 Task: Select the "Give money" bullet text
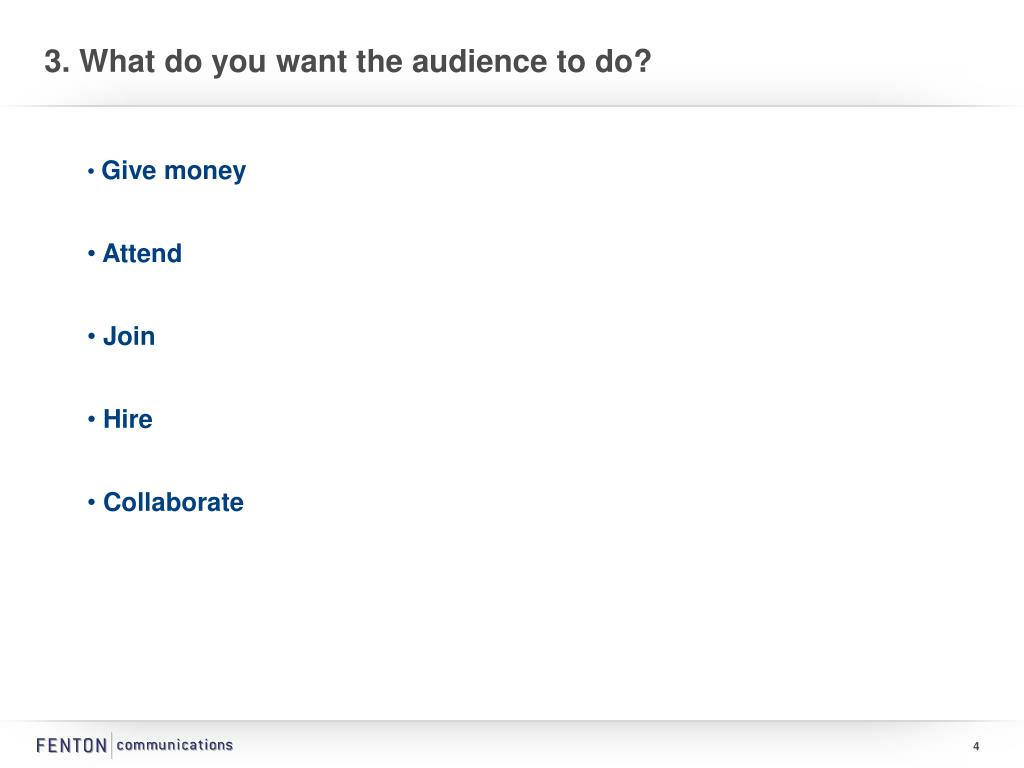coord(174,171)
